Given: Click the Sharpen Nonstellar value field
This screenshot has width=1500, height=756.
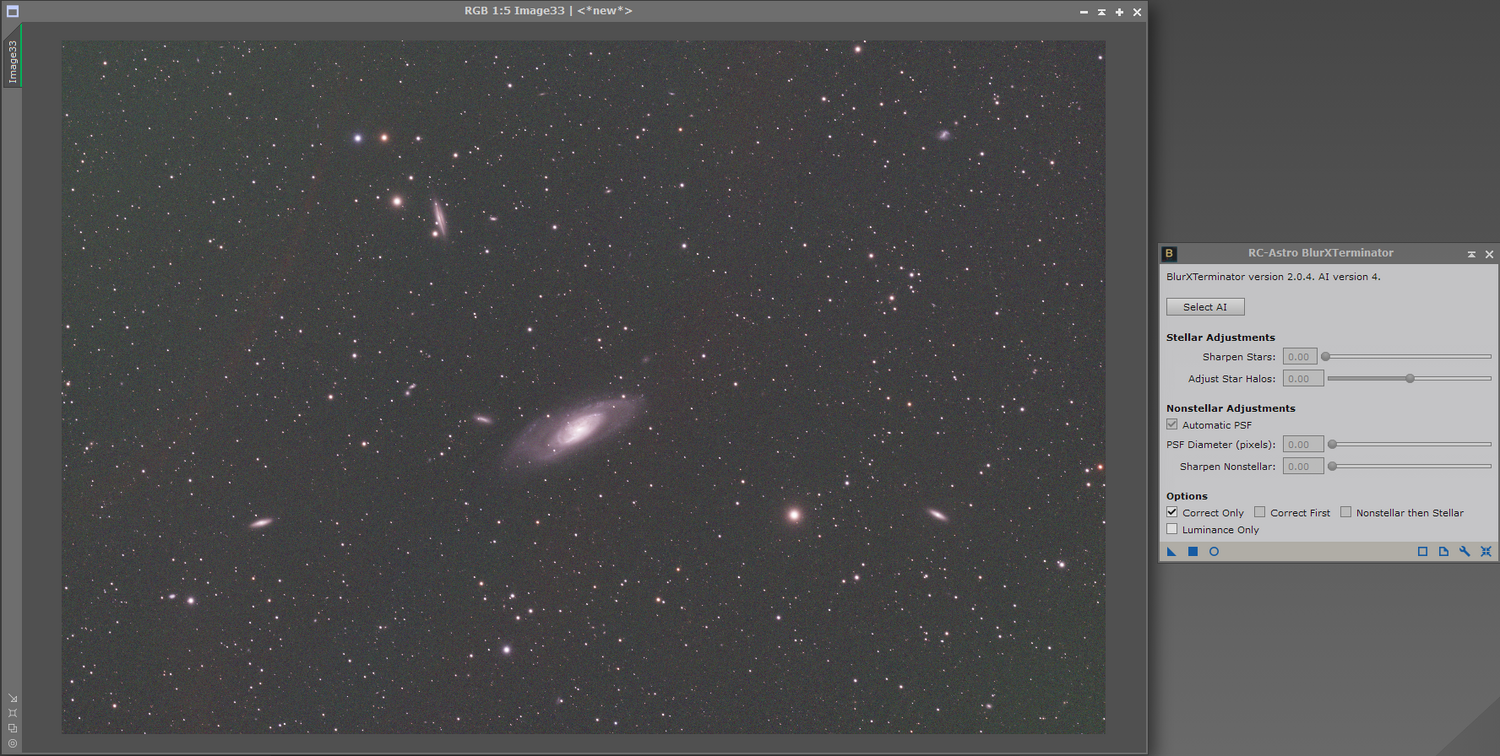Looking at the screenshot, I should point(1304,466).
